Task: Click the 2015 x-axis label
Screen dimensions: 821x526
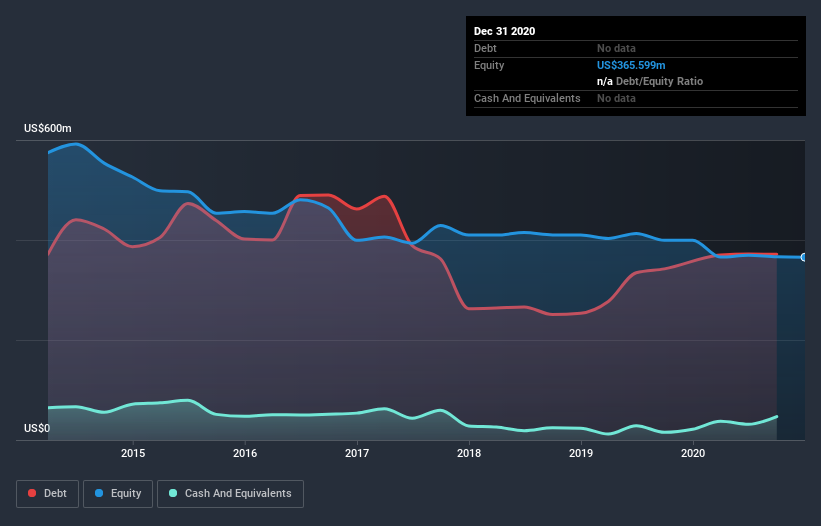Action: [133, 453]
